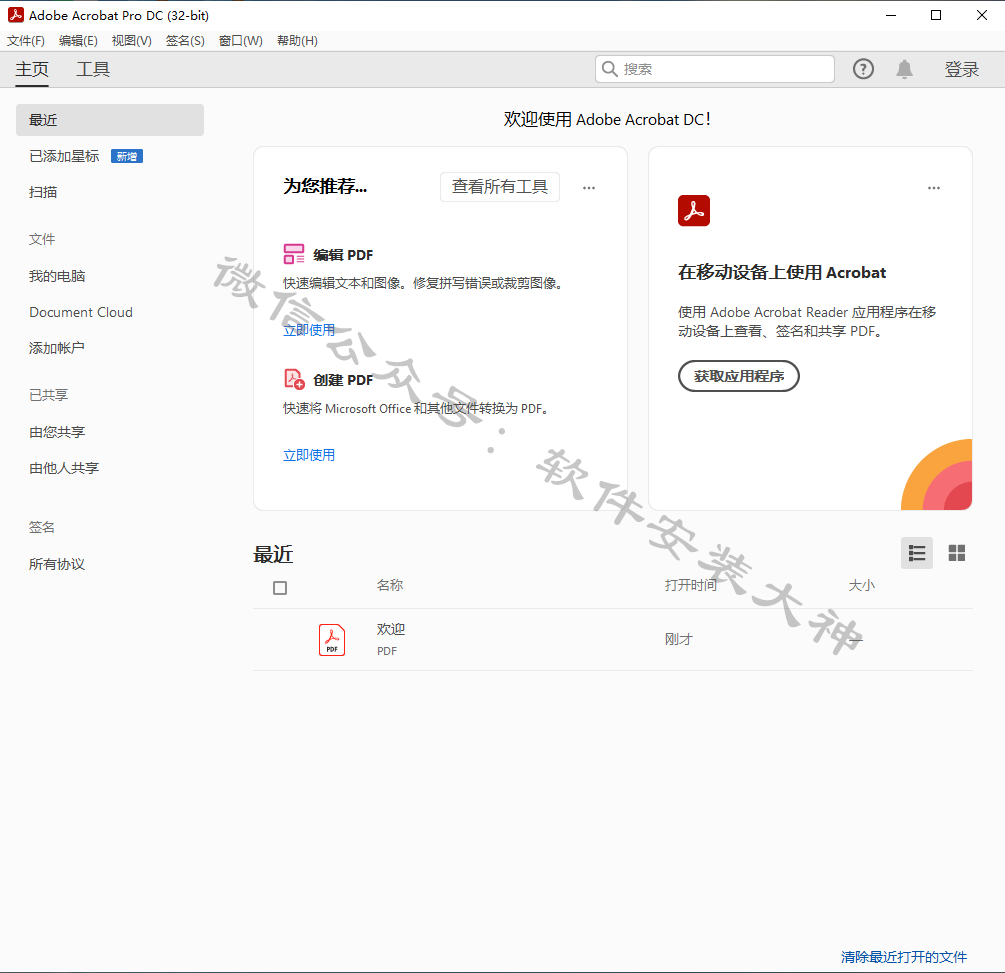
Task: Click the Create PDF tool icon
Action: (x=294, y=379)
